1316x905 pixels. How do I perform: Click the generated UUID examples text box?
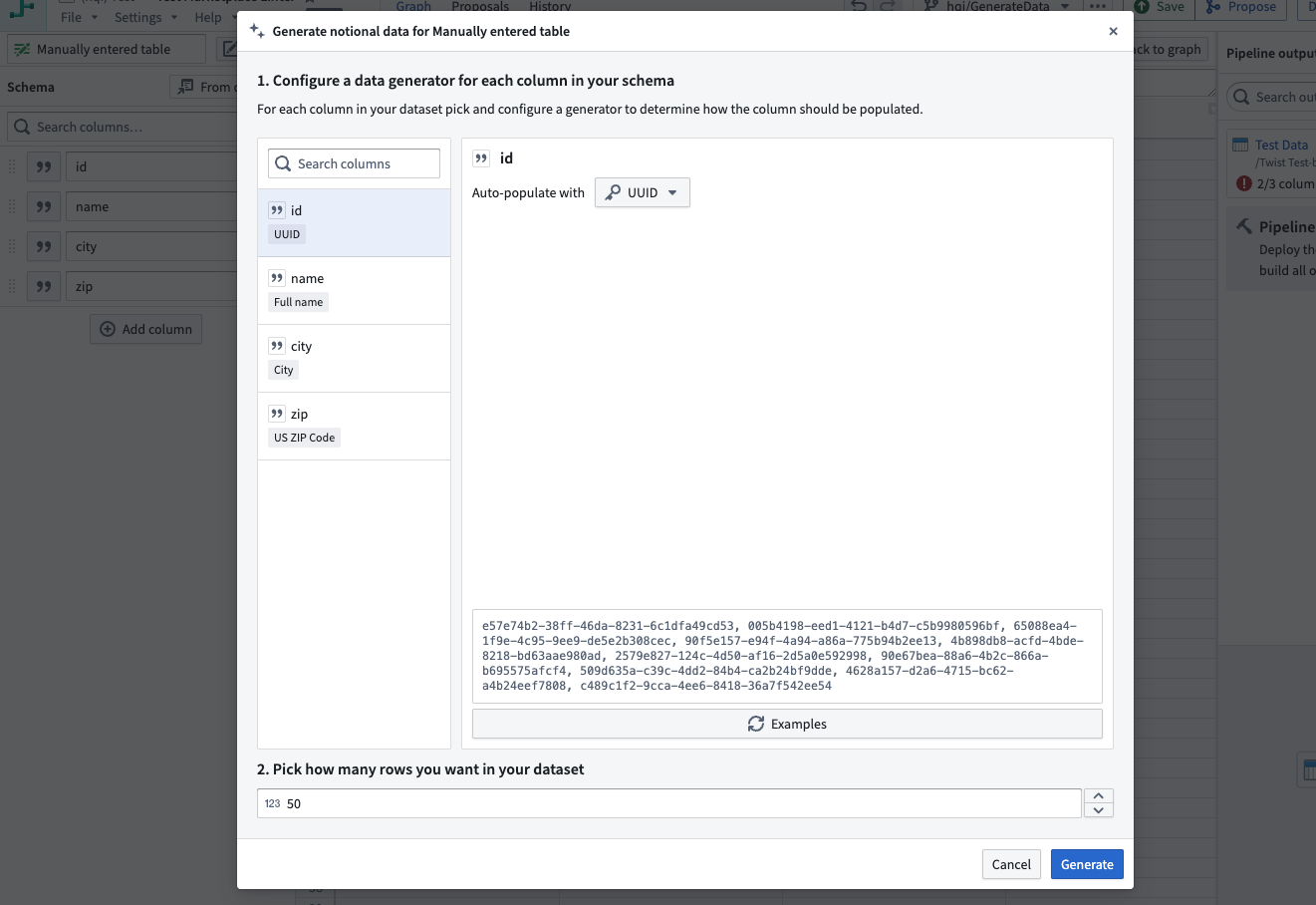pyautogui.click(x=787, y=656)
